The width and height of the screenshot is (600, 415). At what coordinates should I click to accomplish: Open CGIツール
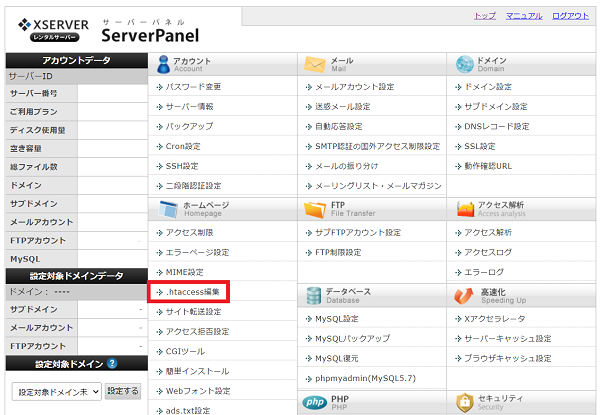[185, 352]
